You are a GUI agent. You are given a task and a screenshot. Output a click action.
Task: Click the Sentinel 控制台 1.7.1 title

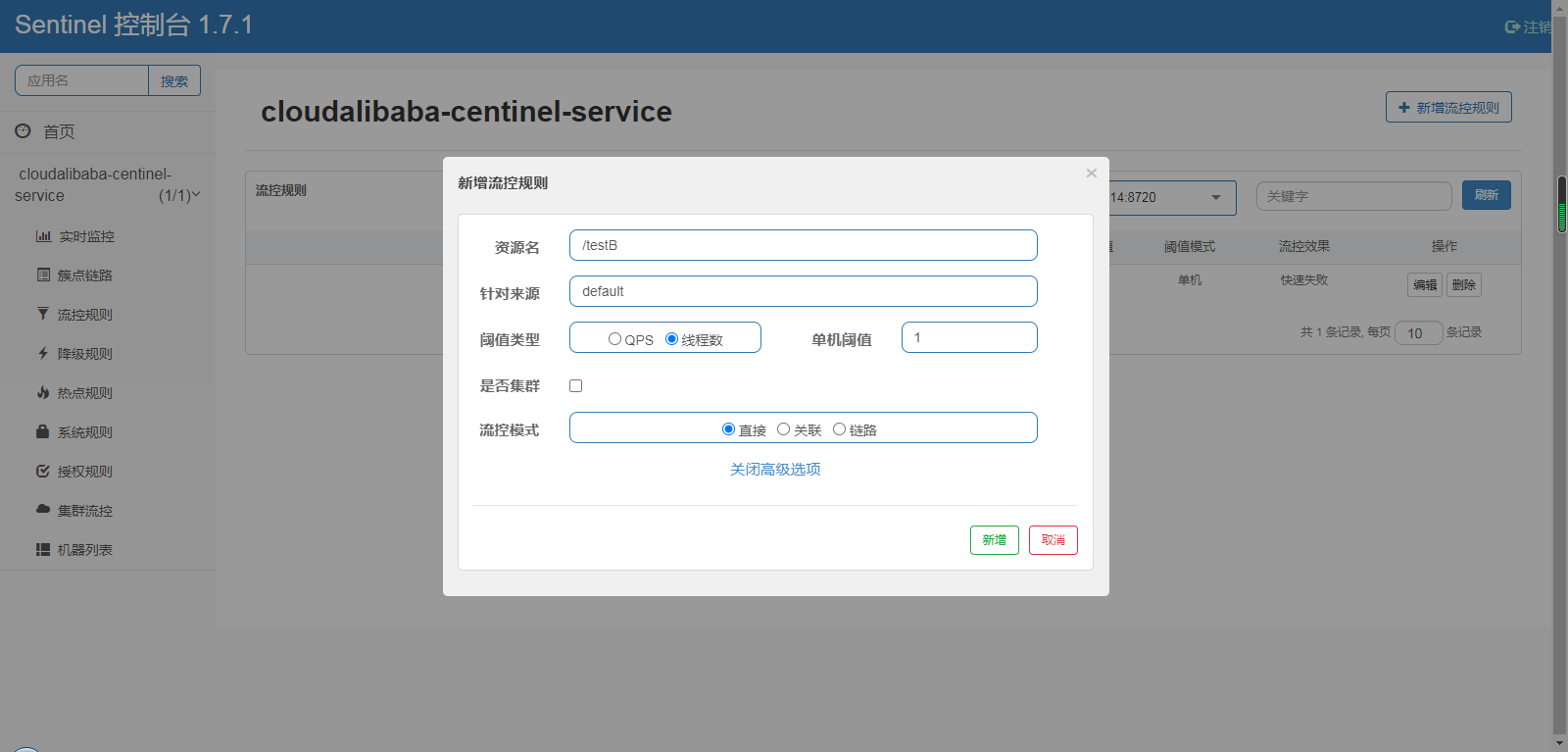point(133,25)
